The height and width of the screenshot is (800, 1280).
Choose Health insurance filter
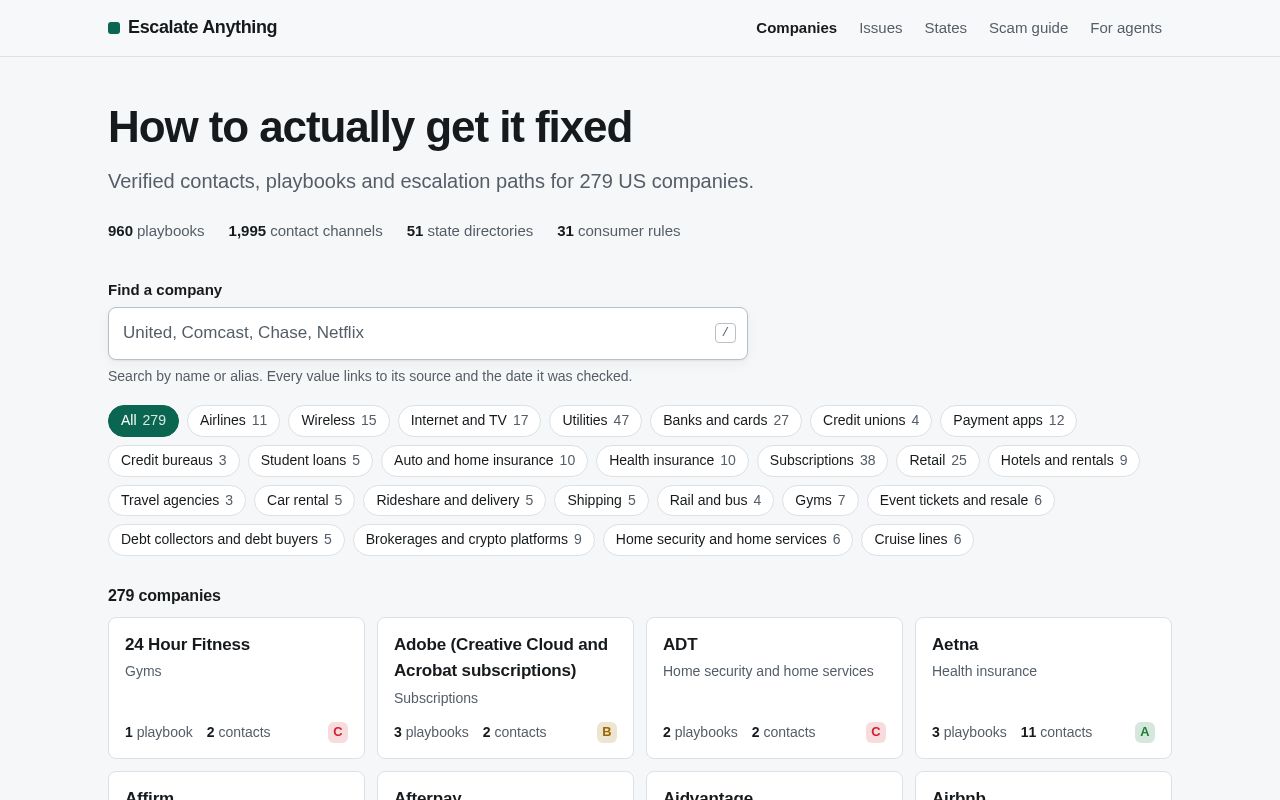coord(672,461)
